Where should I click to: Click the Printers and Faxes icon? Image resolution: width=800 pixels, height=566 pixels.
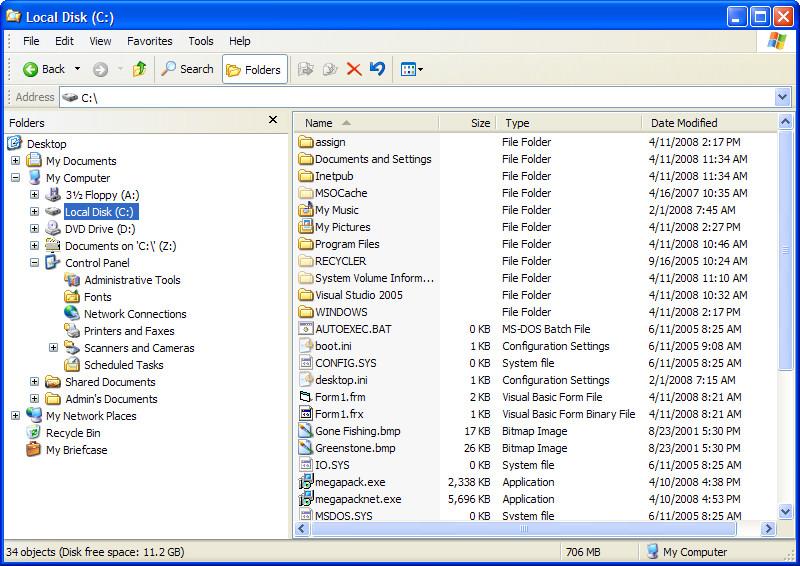coord(72,331)
